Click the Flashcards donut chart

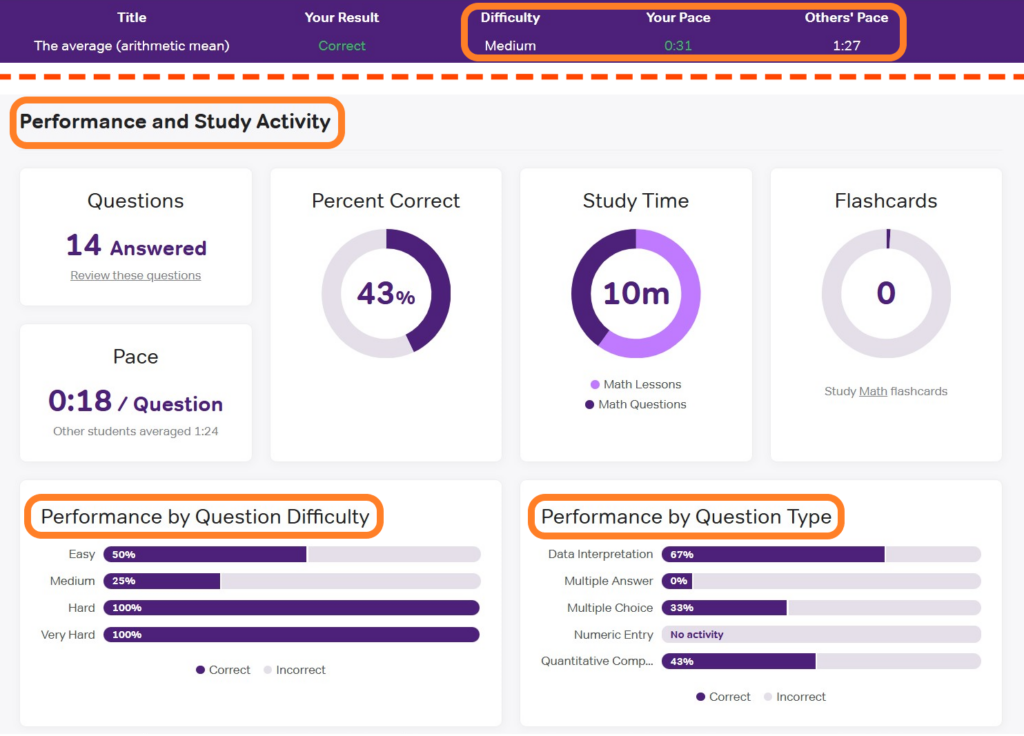886,293
